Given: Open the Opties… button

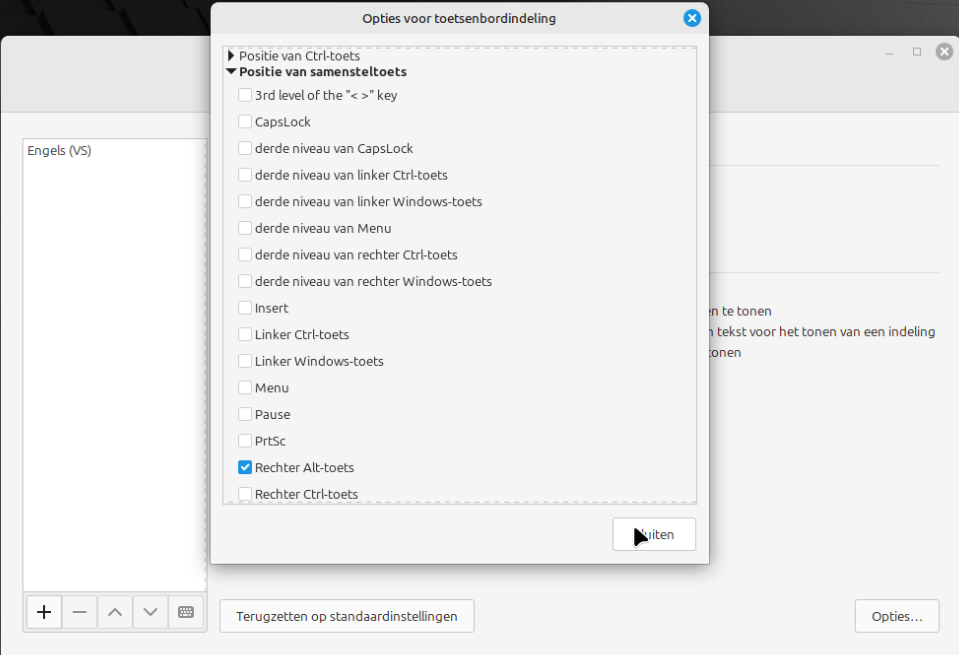Looking at the screenshot, I should [897, 616].
